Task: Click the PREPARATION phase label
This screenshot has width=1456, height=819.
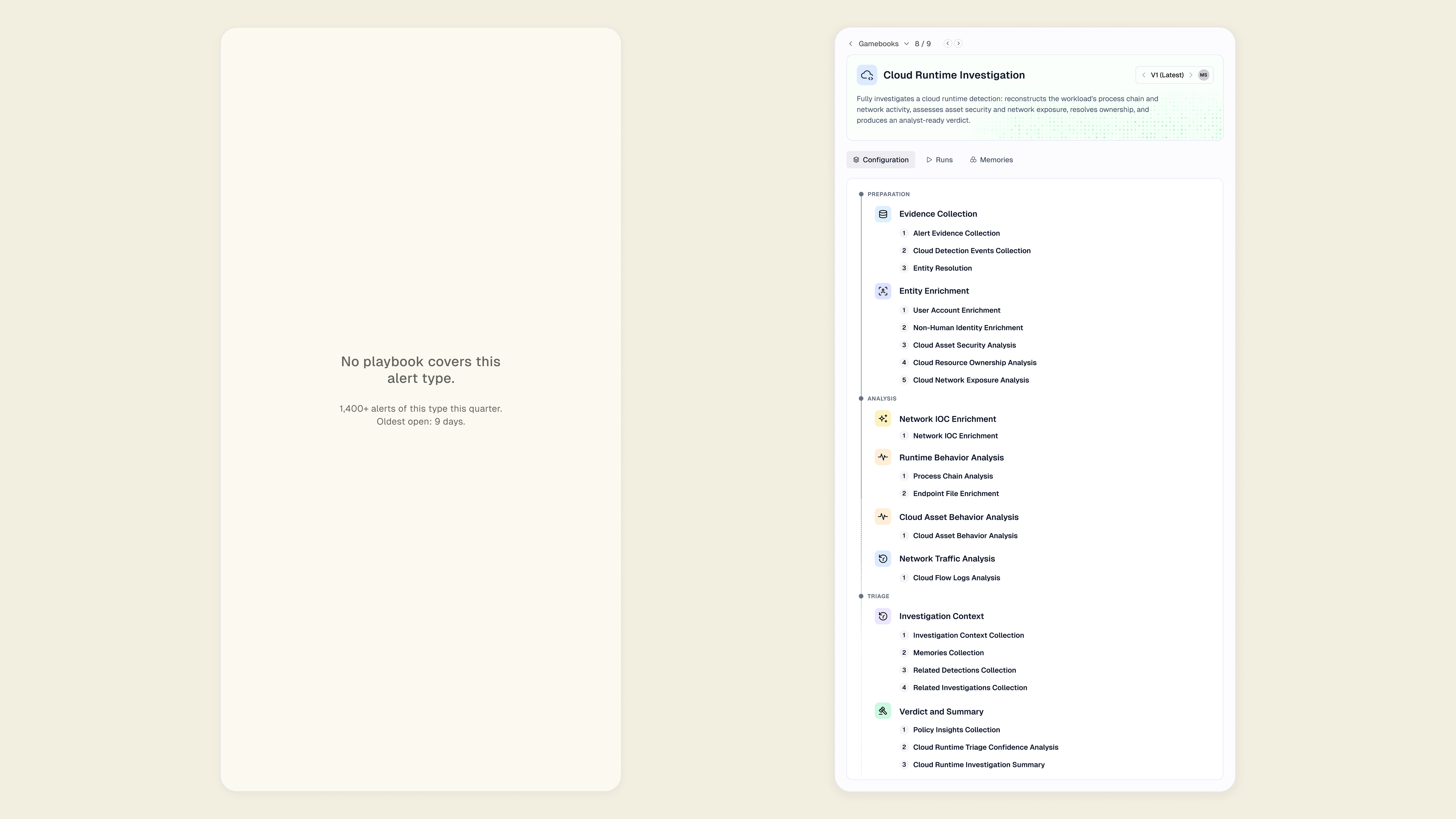Action: coord(889,195)
